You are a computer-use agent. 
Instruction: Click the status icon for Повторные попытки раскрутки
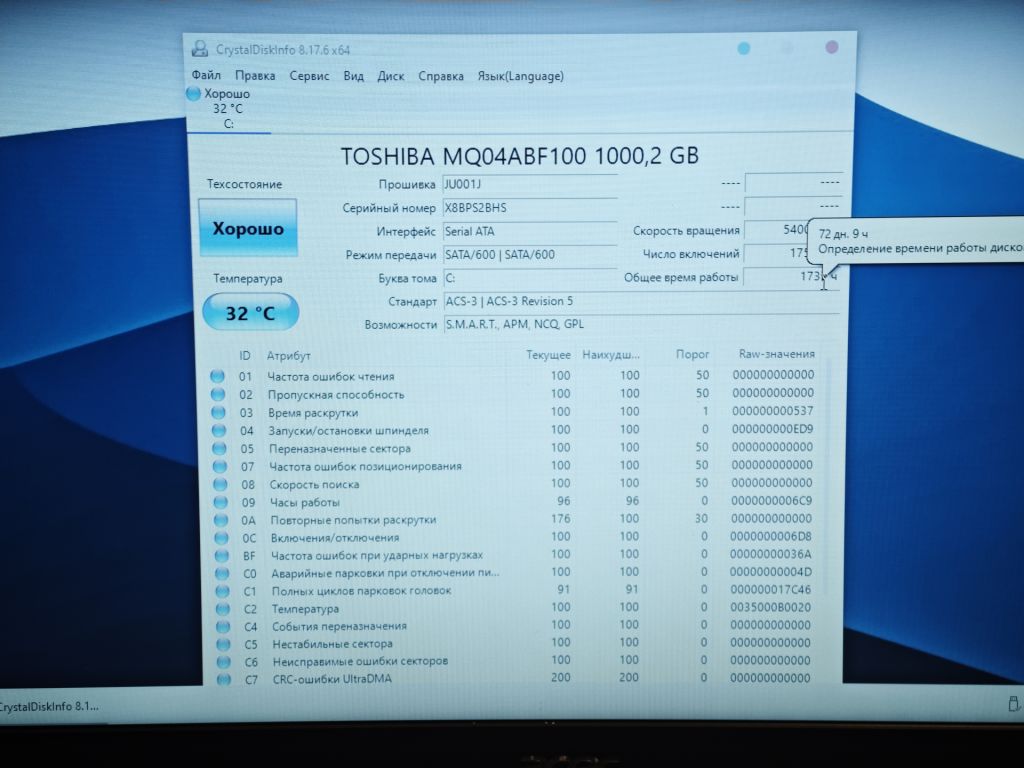pos(221,520)
